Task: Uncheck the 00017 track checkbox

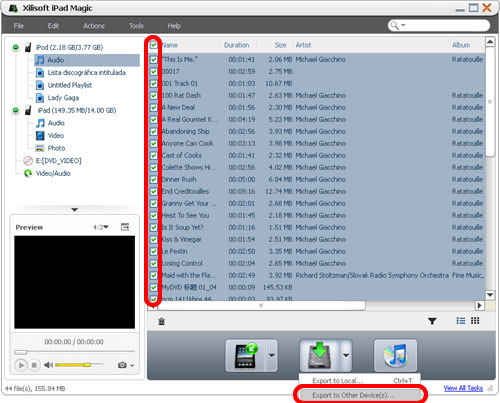Action: tap(153, 71)
